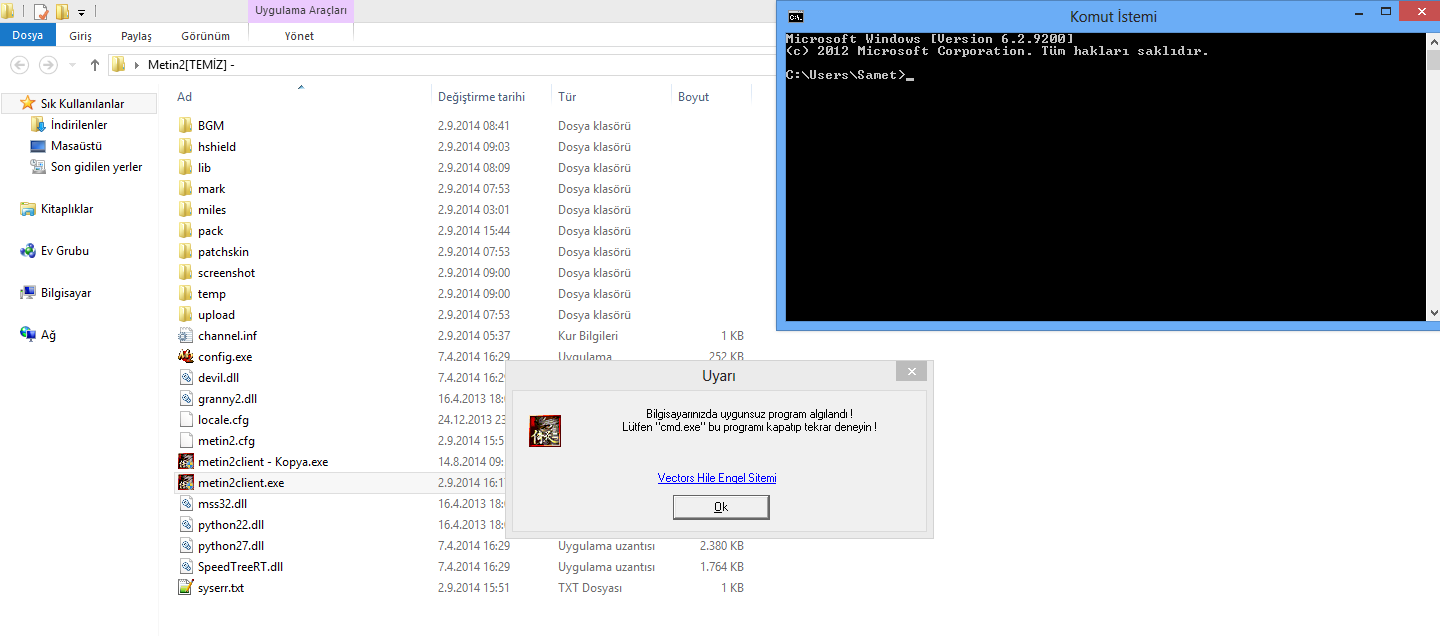This screenshot has height=636, width=1440.
Task: Click the Forward navigation arrow
Action: click(48, 65)
